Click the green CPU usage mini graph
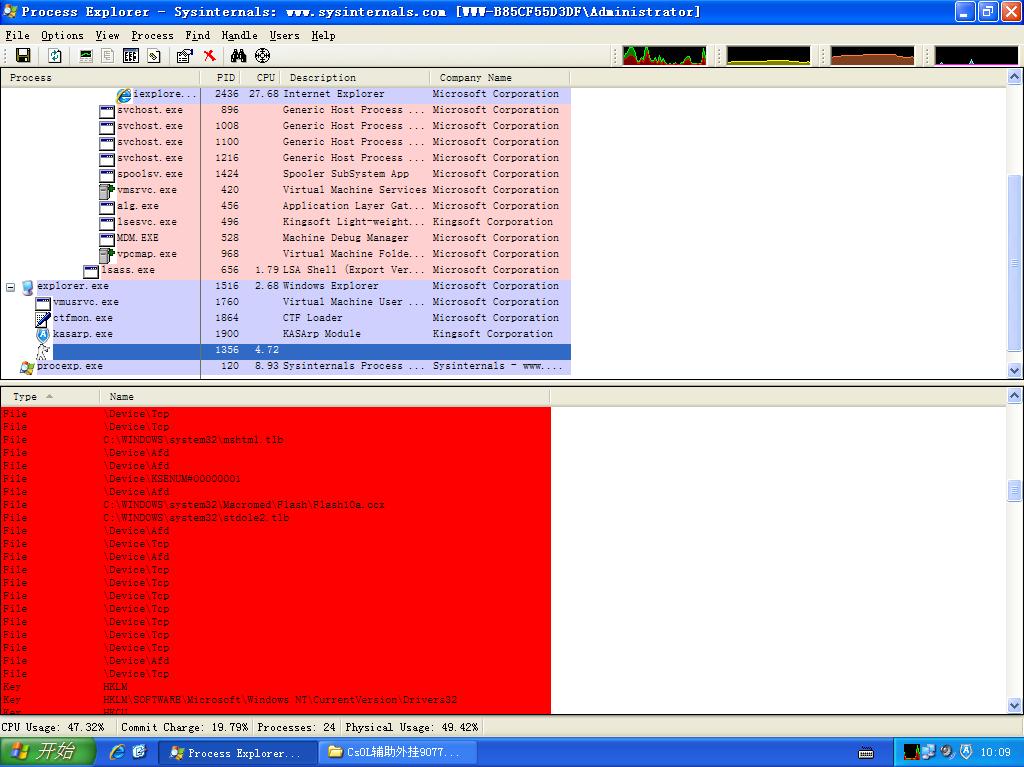1024x767 pixels. tap(664, 56)
